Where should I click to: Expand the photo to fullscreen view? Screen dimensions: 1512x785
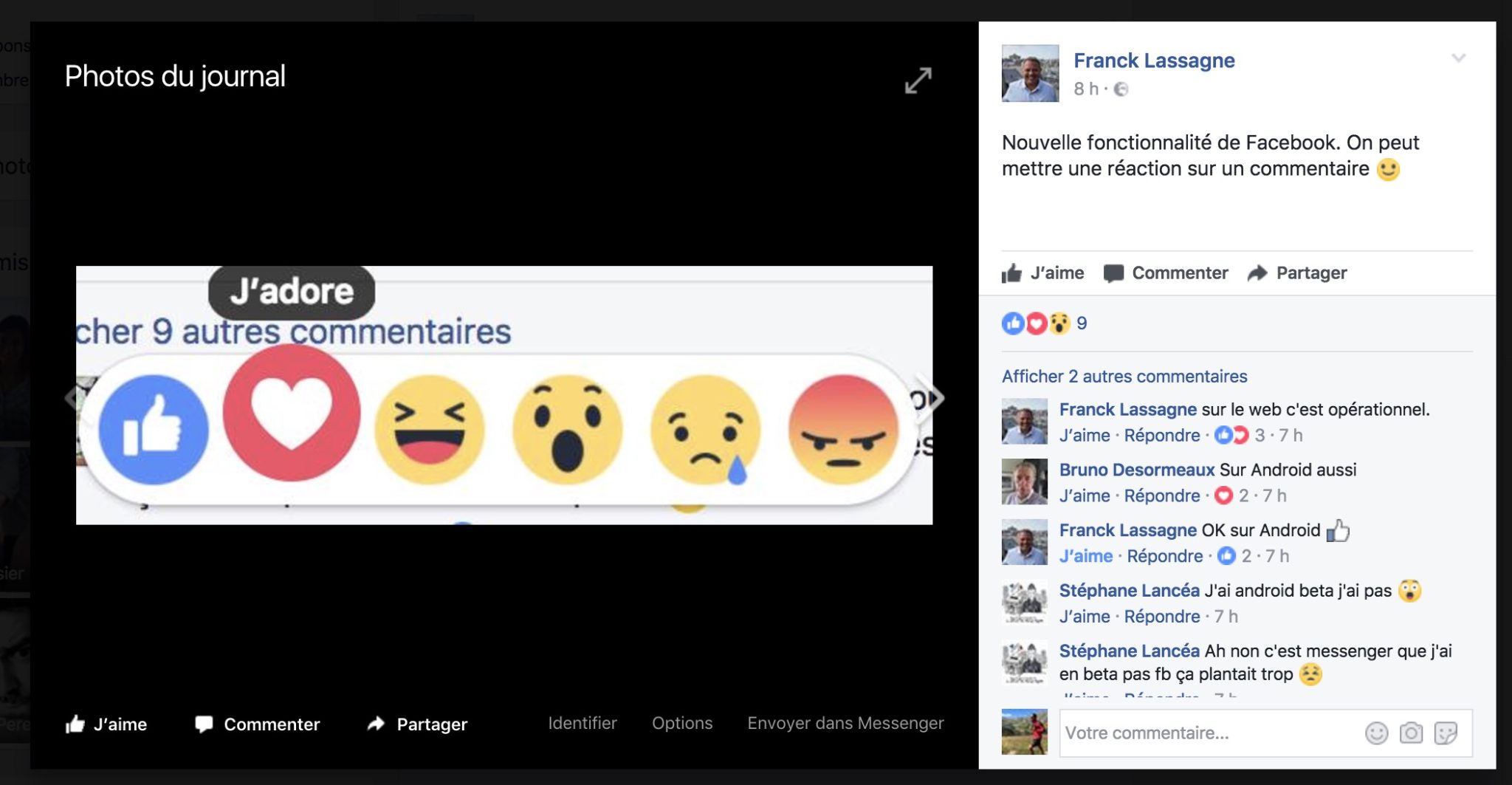(x=918, y=80)
